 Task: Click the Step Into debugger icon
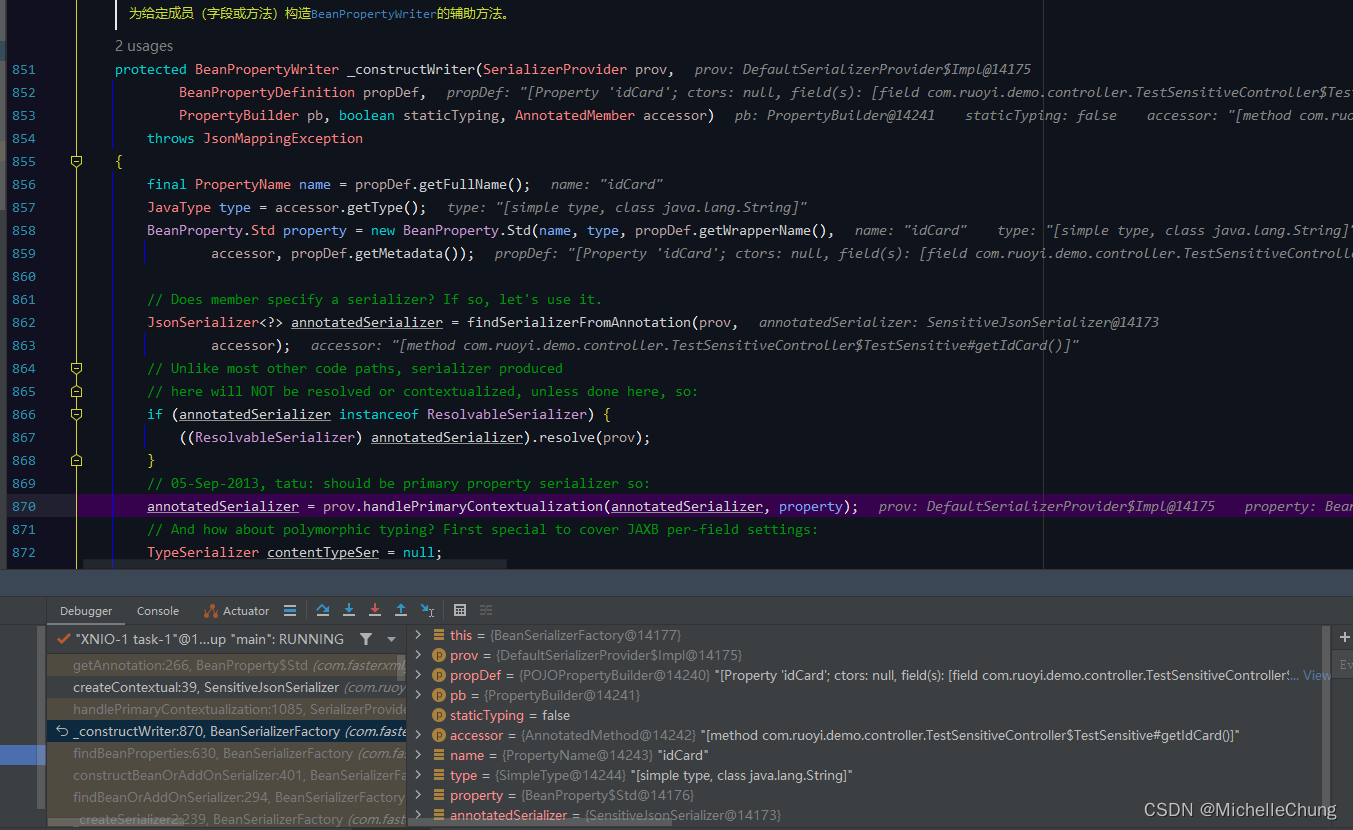[x=349, y=610]
